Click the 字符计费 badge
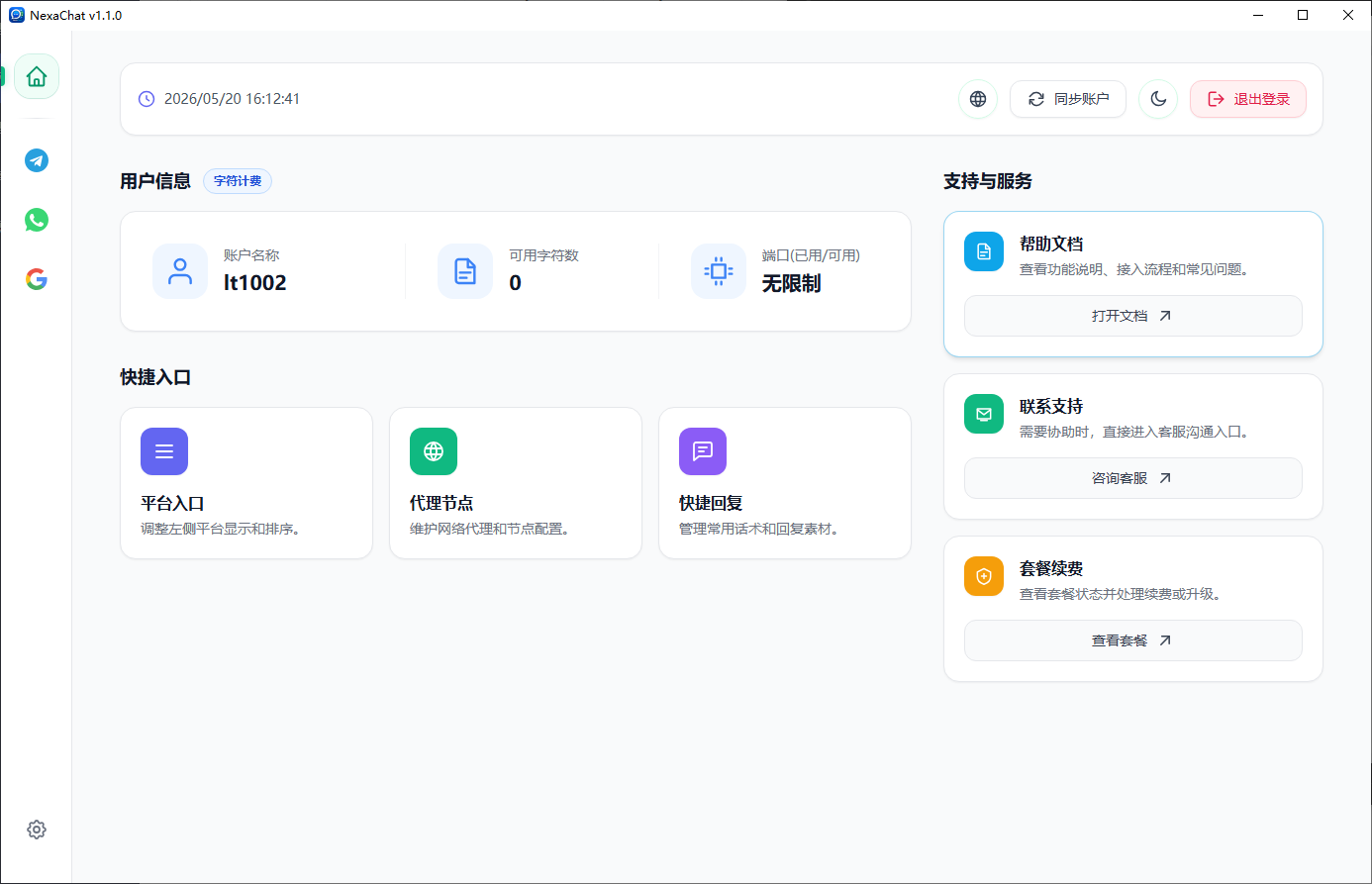The image size is (1372, 884). pyautogui.click(x=238, y=181)
